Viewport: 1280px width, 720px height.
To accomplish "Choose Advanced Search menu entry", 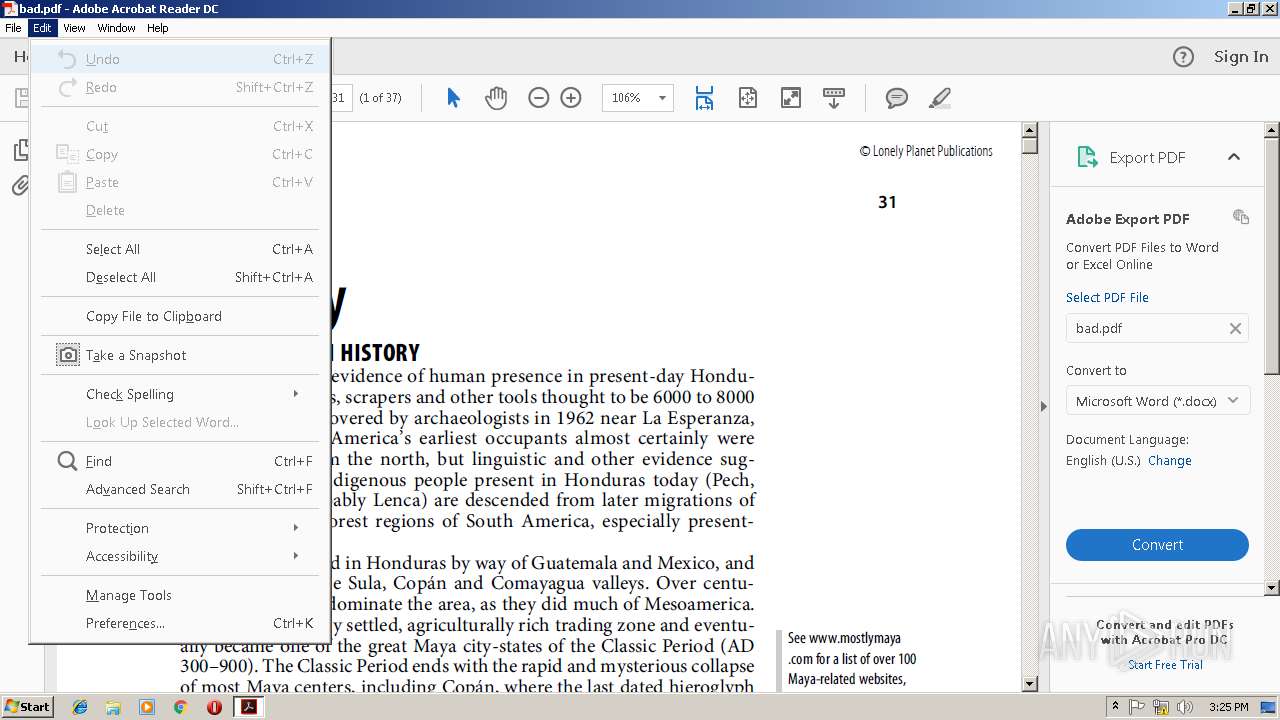I will click(180, 489).
